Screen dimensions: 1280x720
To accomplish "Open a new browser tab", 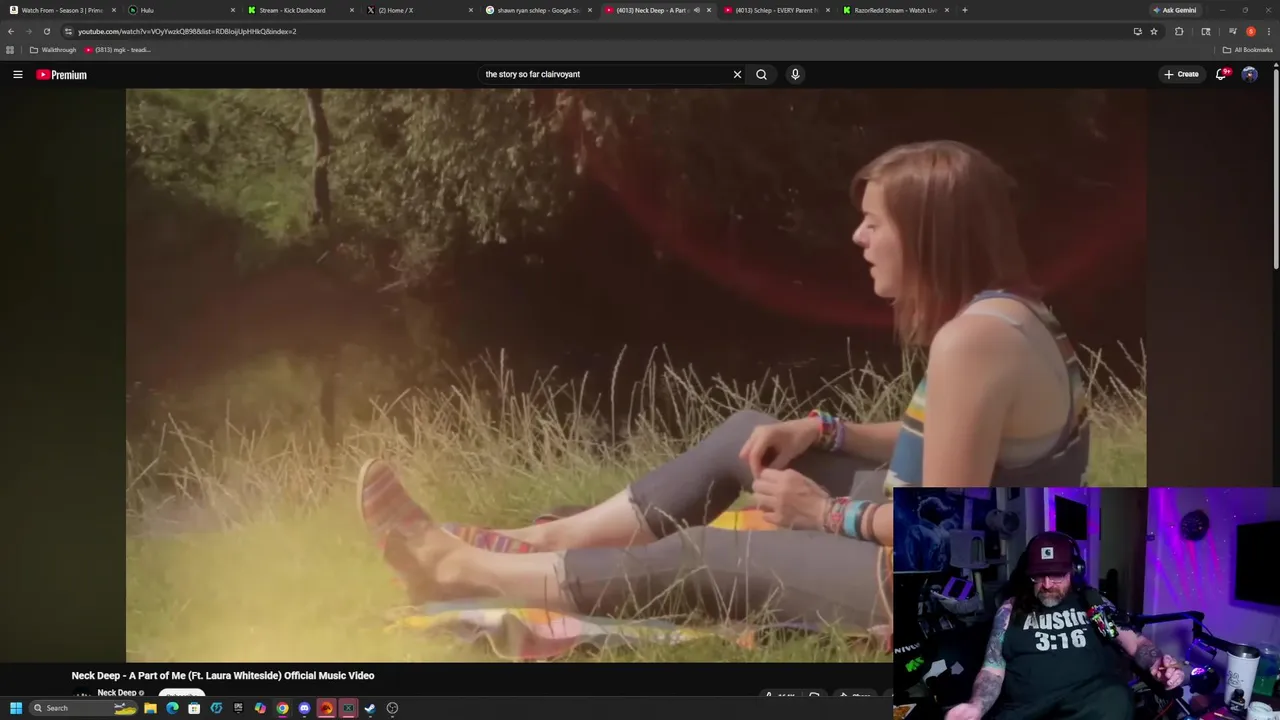I will [x=964, y=10].
